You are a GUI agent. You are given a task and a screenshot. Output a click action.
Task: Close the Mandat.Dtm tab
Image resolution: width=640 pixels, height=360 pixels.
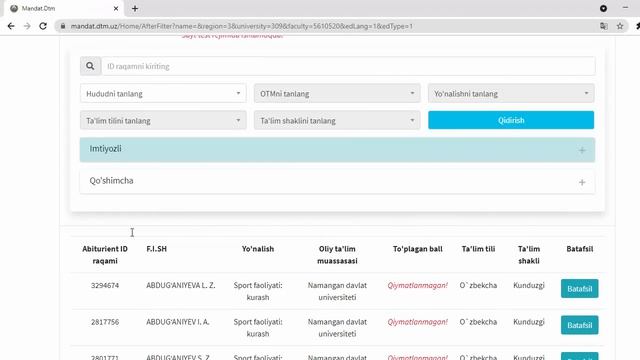116,8
